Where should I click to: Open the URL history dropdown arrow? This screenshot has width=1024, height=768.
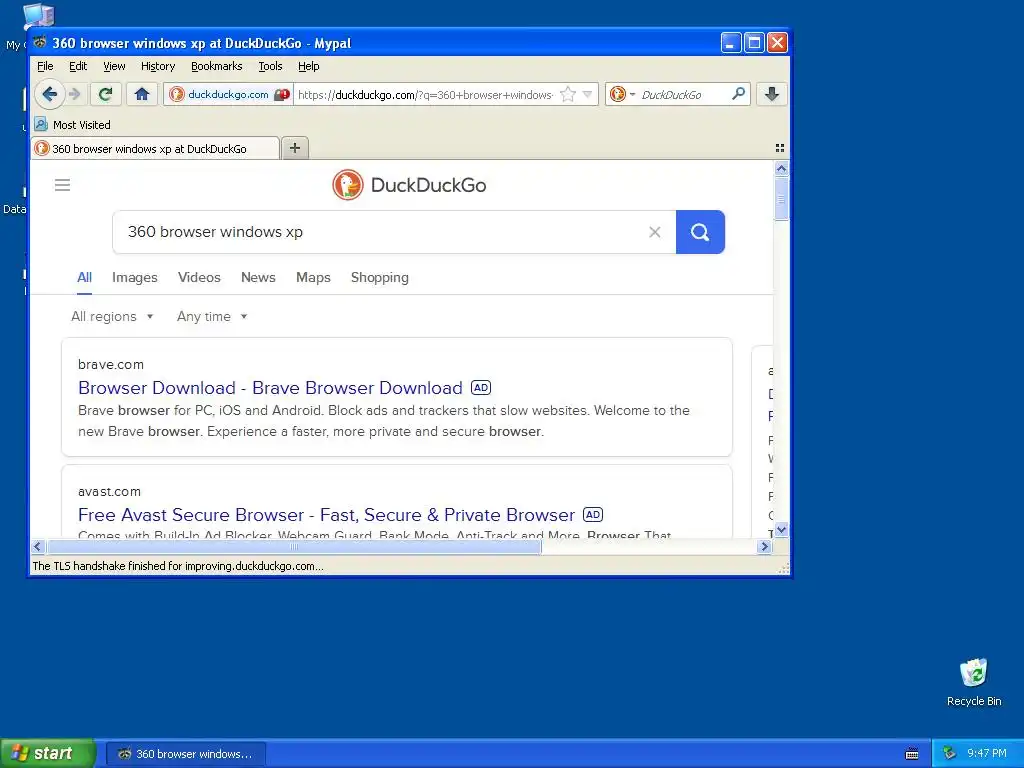pyautogui.click(x=588, y=94)
